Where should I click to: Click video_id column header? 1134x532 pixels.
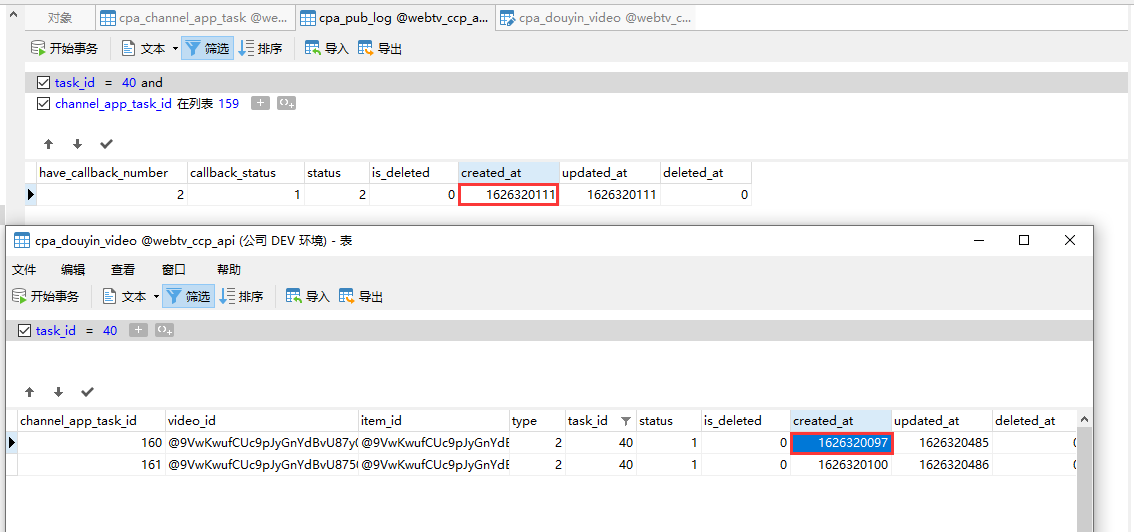click(x=262, y=421)
